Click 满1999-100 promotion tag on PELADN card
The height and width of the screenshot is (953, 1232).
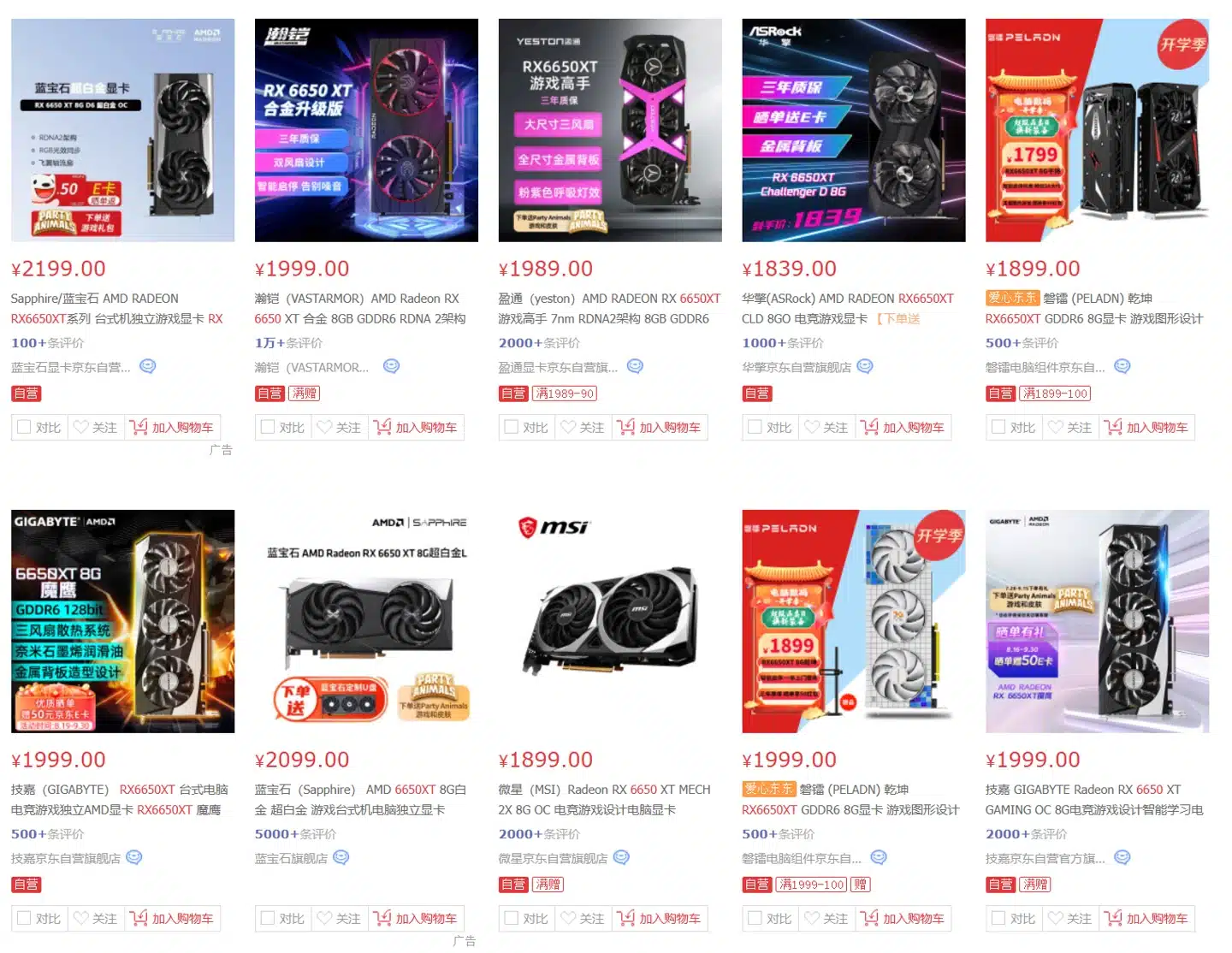(x=811, y=885)
